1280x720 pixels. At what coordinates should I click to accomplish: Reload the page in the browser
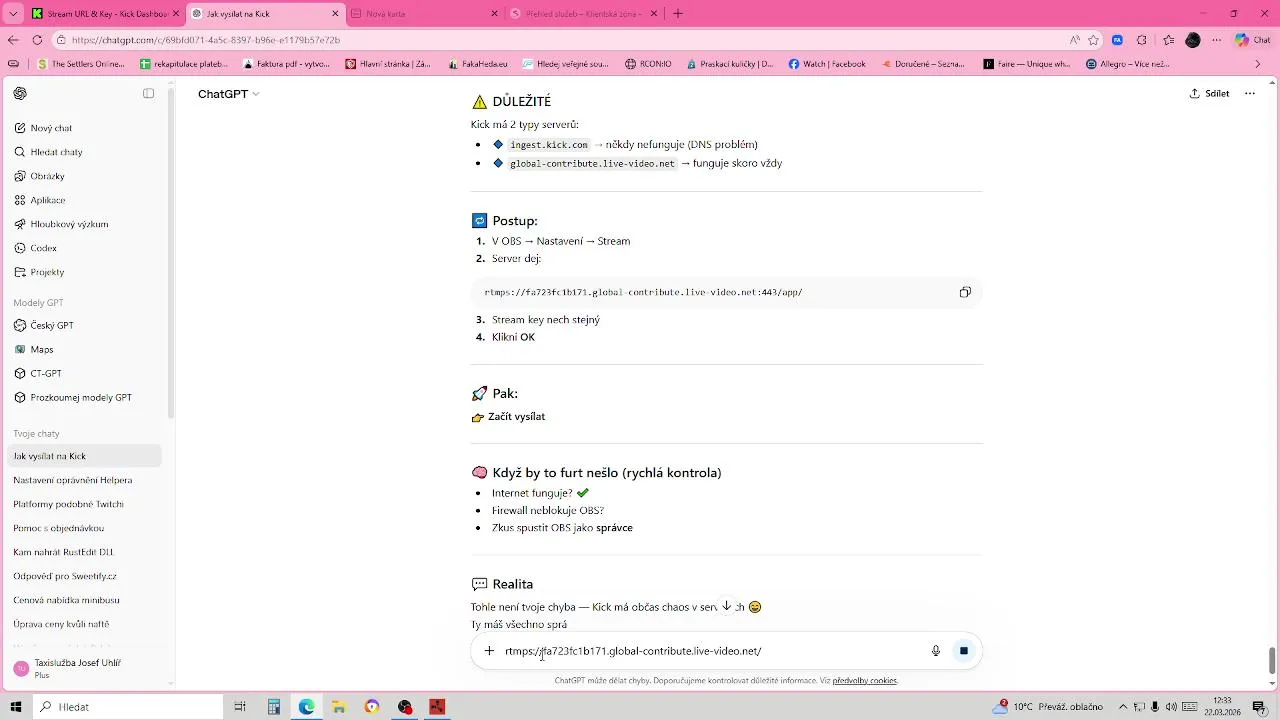pyautogui.click(x=37, y=40)
